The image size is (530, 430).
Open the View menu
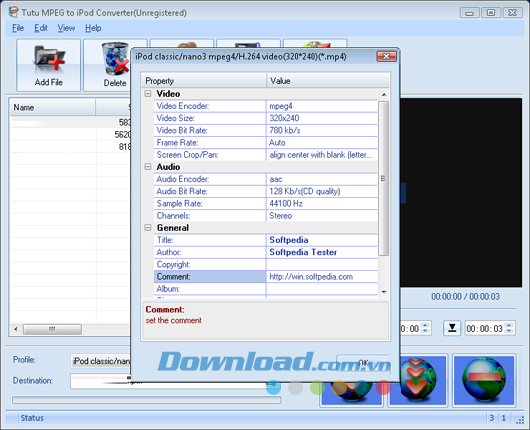66,28
